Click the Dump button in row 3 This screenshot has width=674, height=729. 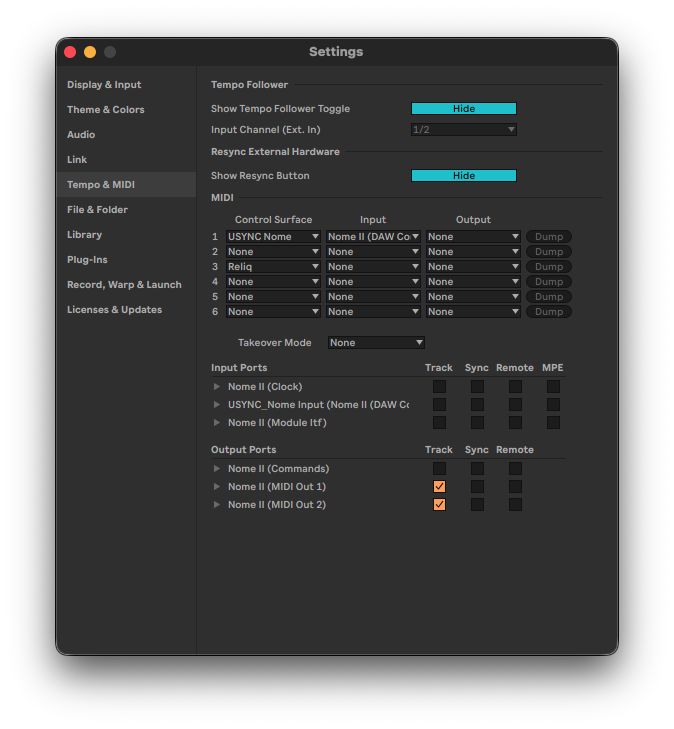548,267
